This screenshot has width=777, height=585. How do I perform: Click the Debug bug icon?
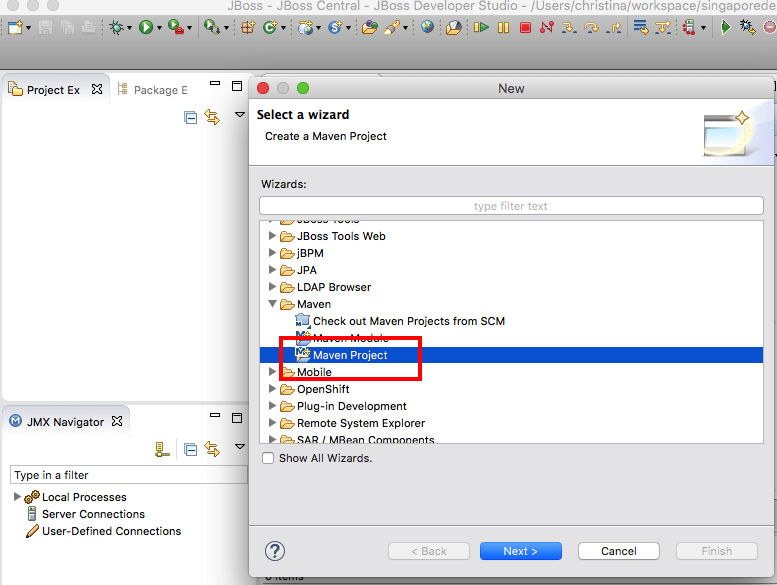tap(117, 27)
